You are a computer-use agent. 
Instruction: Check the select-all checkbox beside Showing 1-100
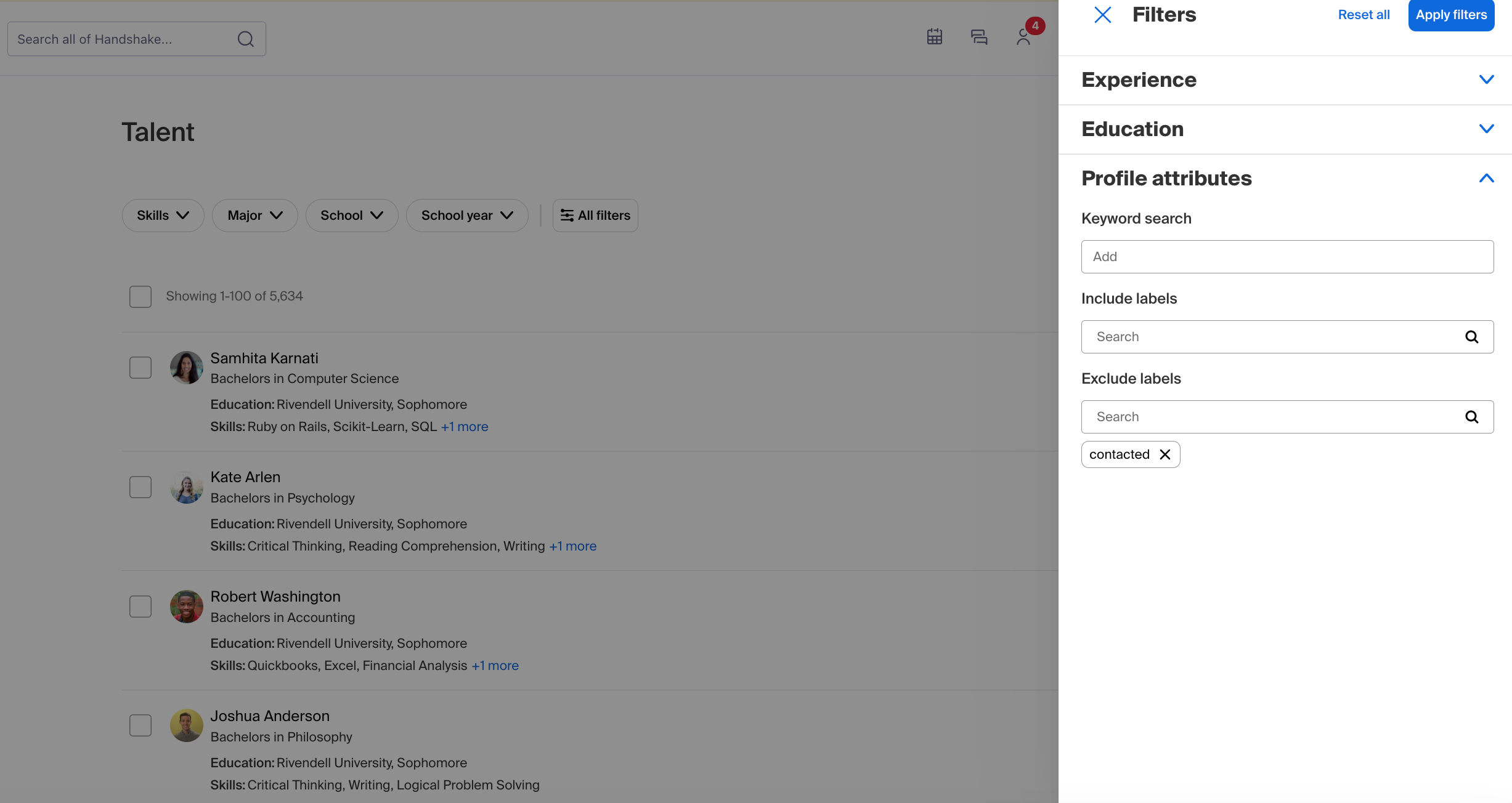click(x=140, y=296)
